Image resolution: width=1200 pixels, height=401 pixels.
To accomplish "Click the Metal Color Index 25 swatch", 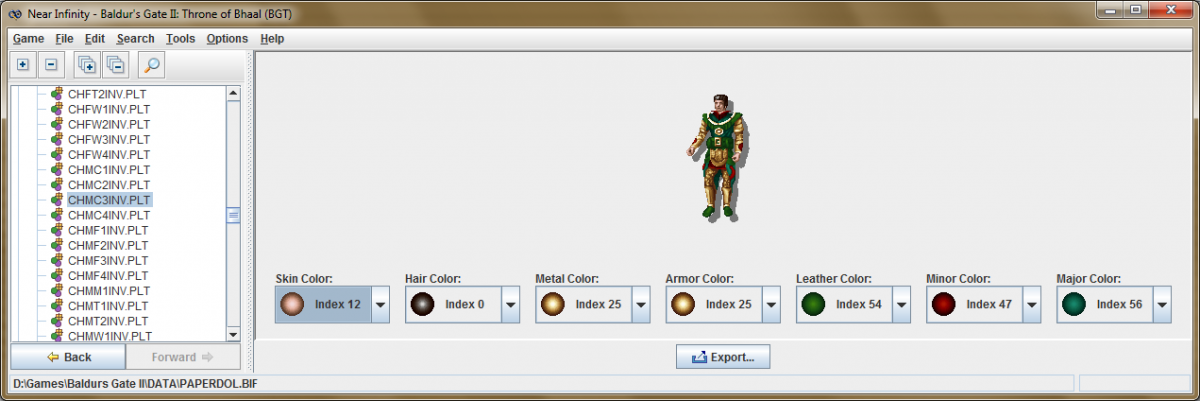I will [x=551, y=304].
